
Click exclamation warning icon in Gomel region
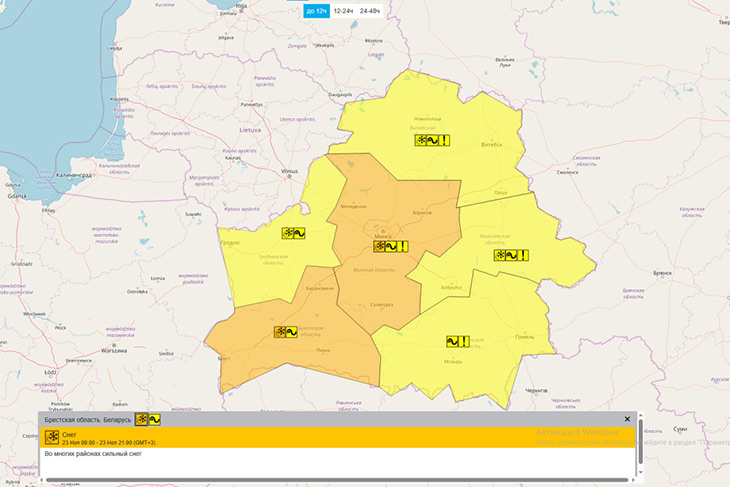tap(464, 341)
